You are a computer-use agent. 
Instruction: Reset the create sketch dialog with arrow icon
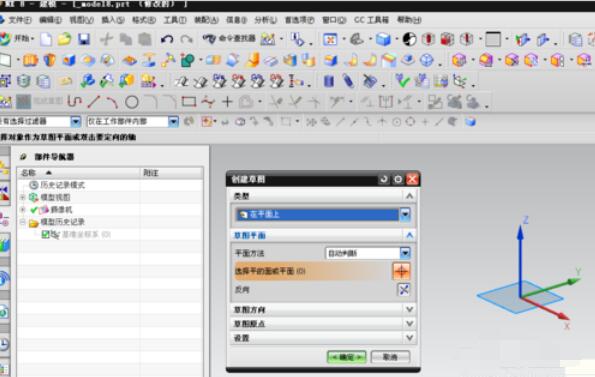pos(384,179)
